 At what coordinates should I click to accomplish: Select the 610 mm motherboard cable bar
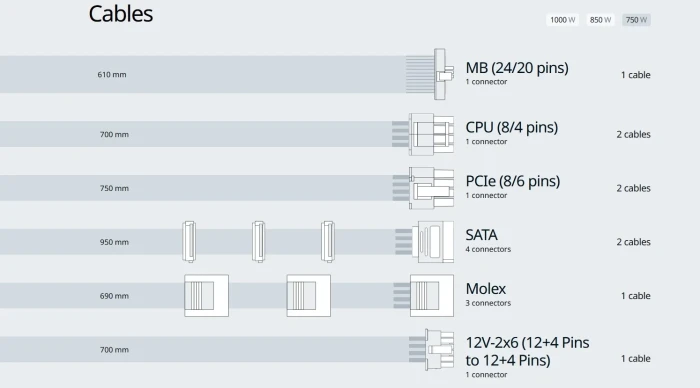click(x=203, y=74)
